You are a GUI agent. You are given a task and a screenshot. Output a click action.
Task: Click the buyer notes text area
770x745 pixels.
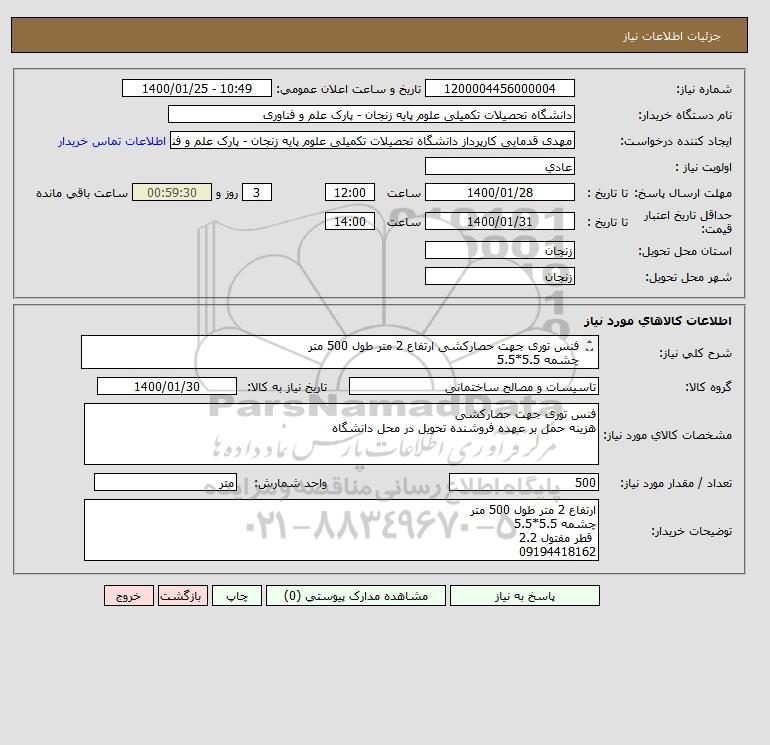pos(341,530)
